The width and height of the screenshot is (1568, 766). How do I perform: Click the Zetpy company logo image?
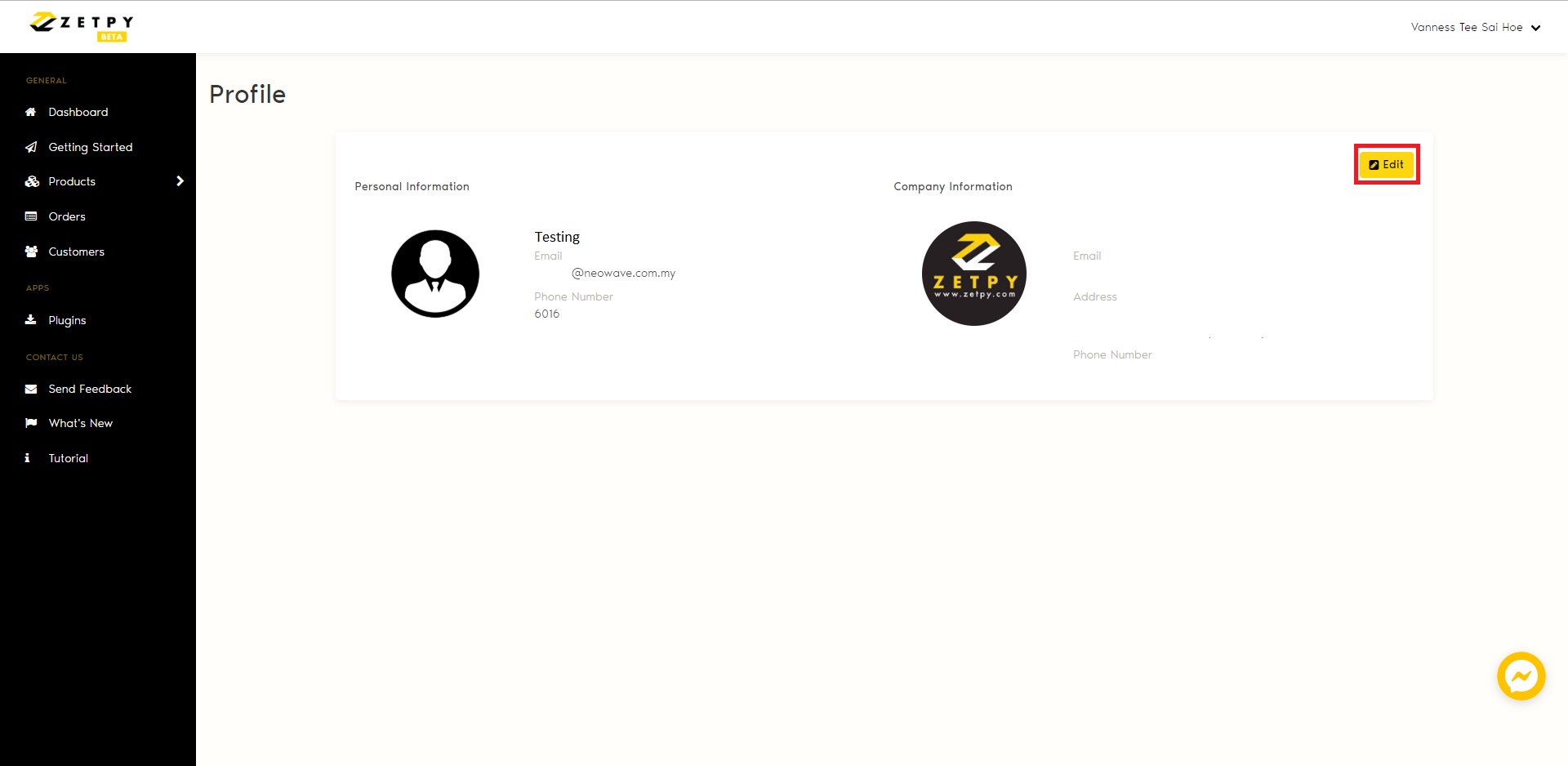point(974,274)
